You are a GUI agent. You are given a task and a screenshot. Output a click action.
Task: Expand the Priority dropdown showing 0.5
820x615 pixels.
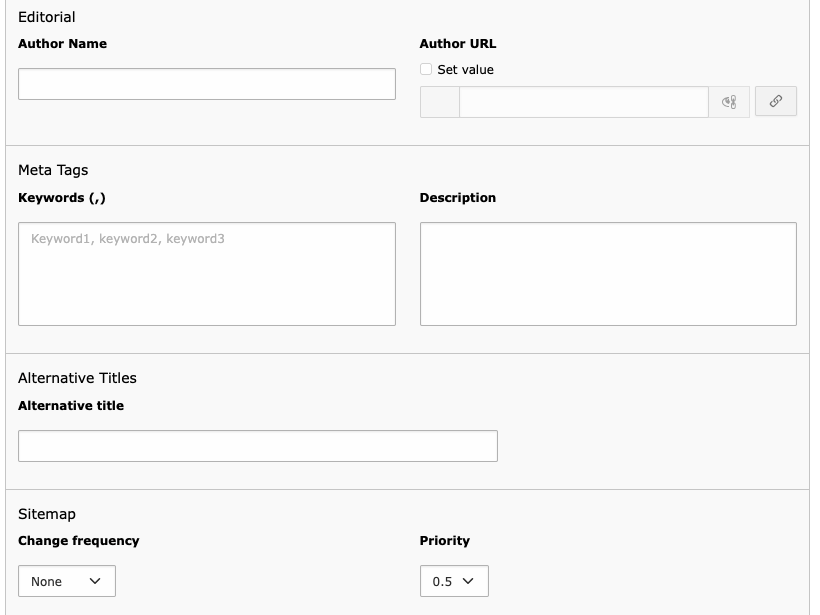[454, 581]
